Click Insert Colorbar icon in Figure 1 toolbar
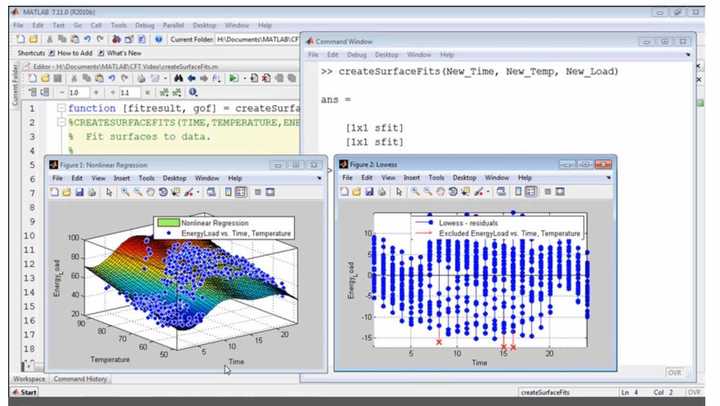 [229, 192]
